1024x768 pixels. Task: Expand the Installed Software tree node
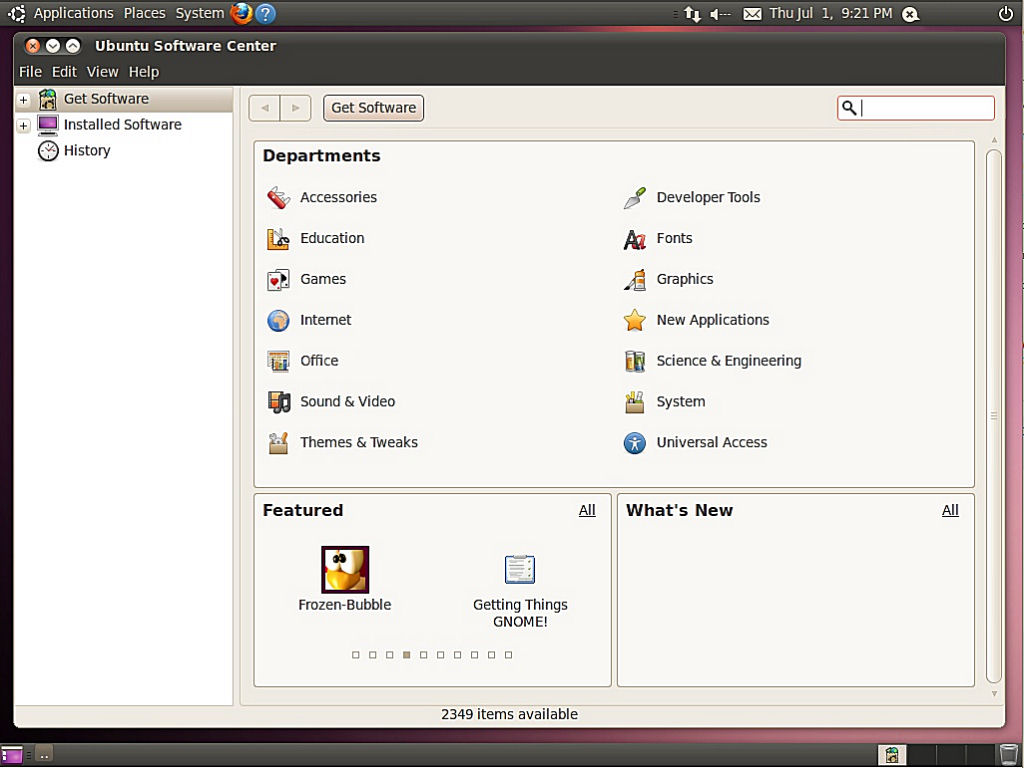[23, 126]
